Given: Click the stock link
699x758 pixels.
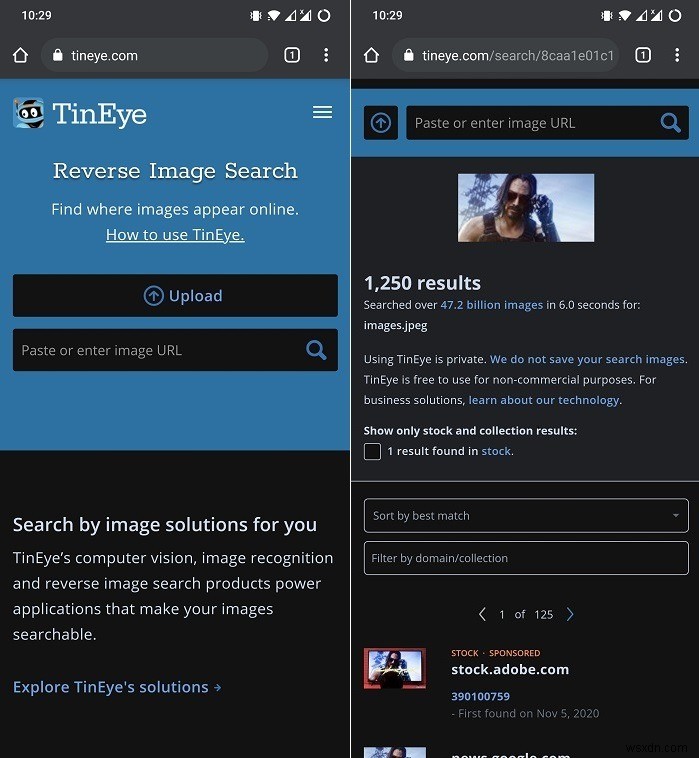Looking at the screenshot, I should tap(496, 451).
